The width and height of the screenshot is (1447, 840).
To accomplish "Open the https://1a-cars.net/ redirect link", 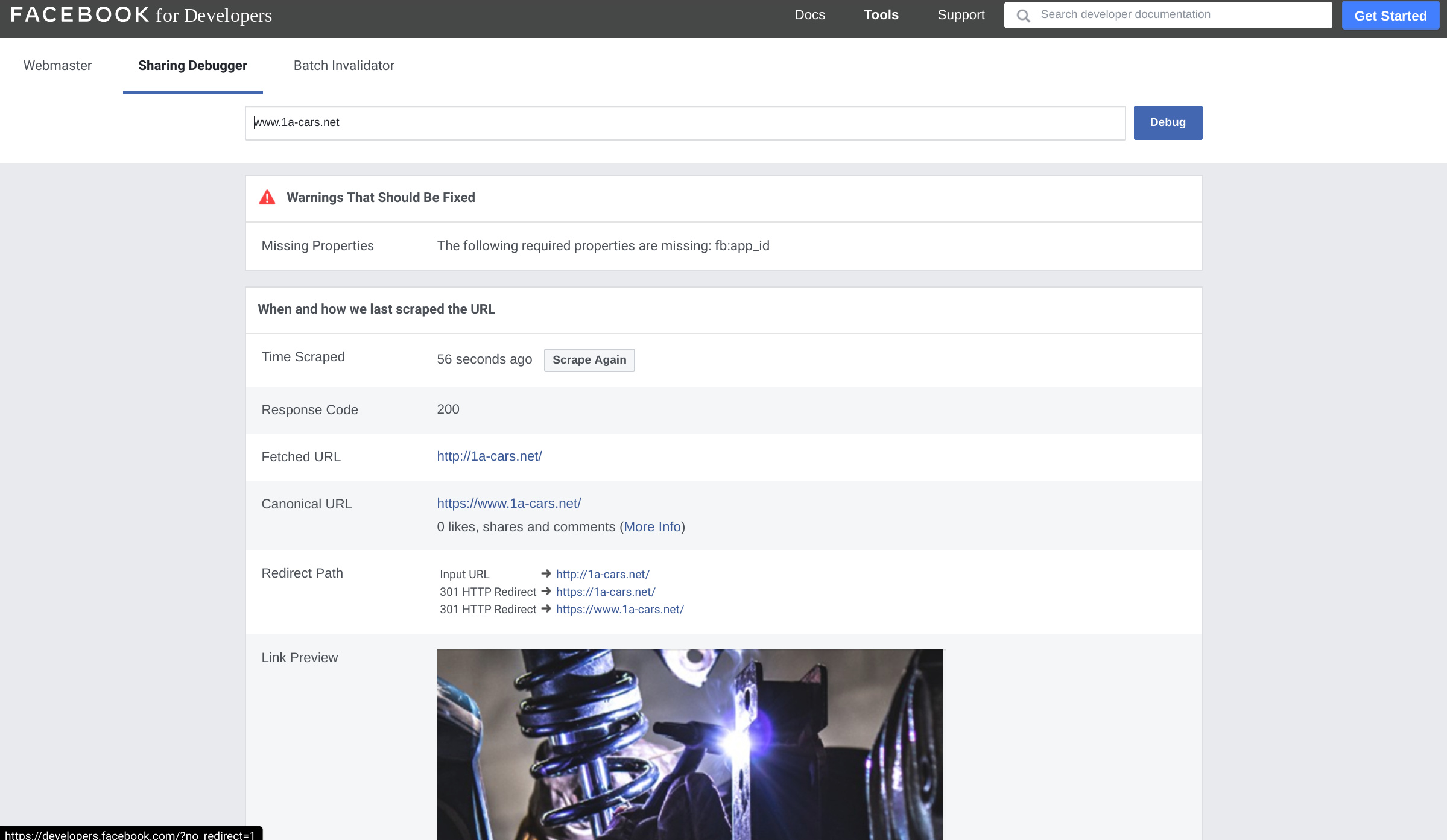I will pos(605,592).
